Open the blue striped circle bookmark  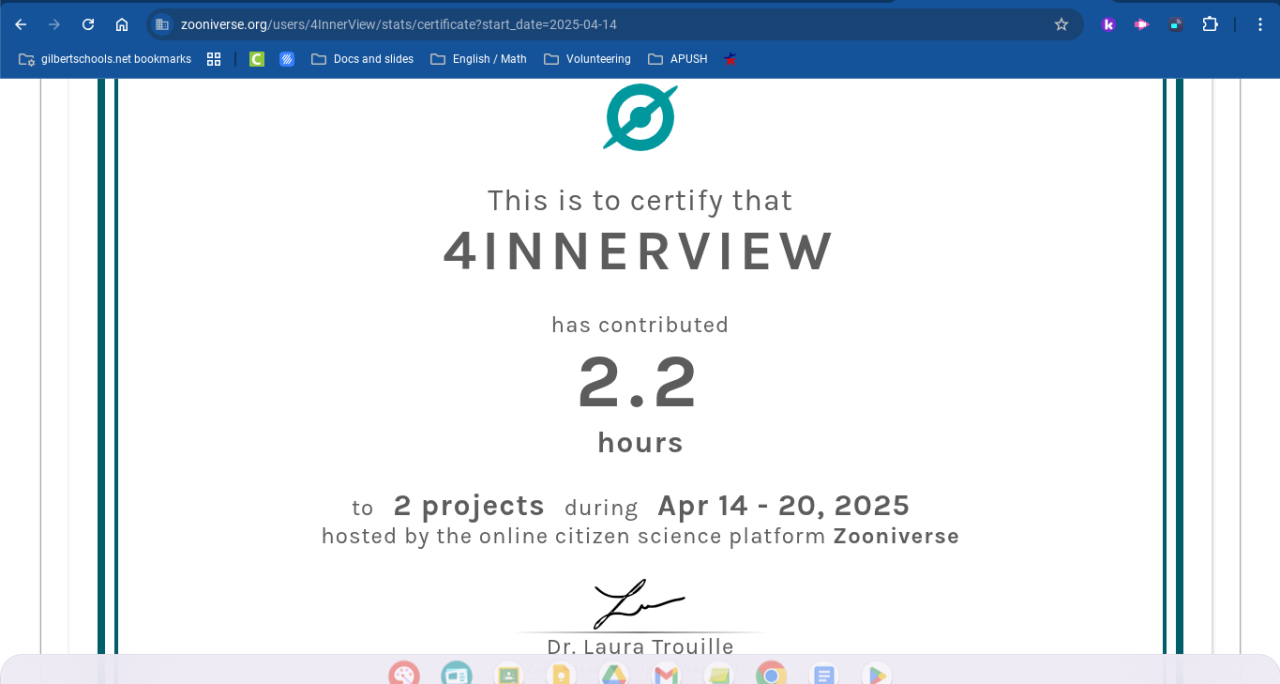point(287,59)
